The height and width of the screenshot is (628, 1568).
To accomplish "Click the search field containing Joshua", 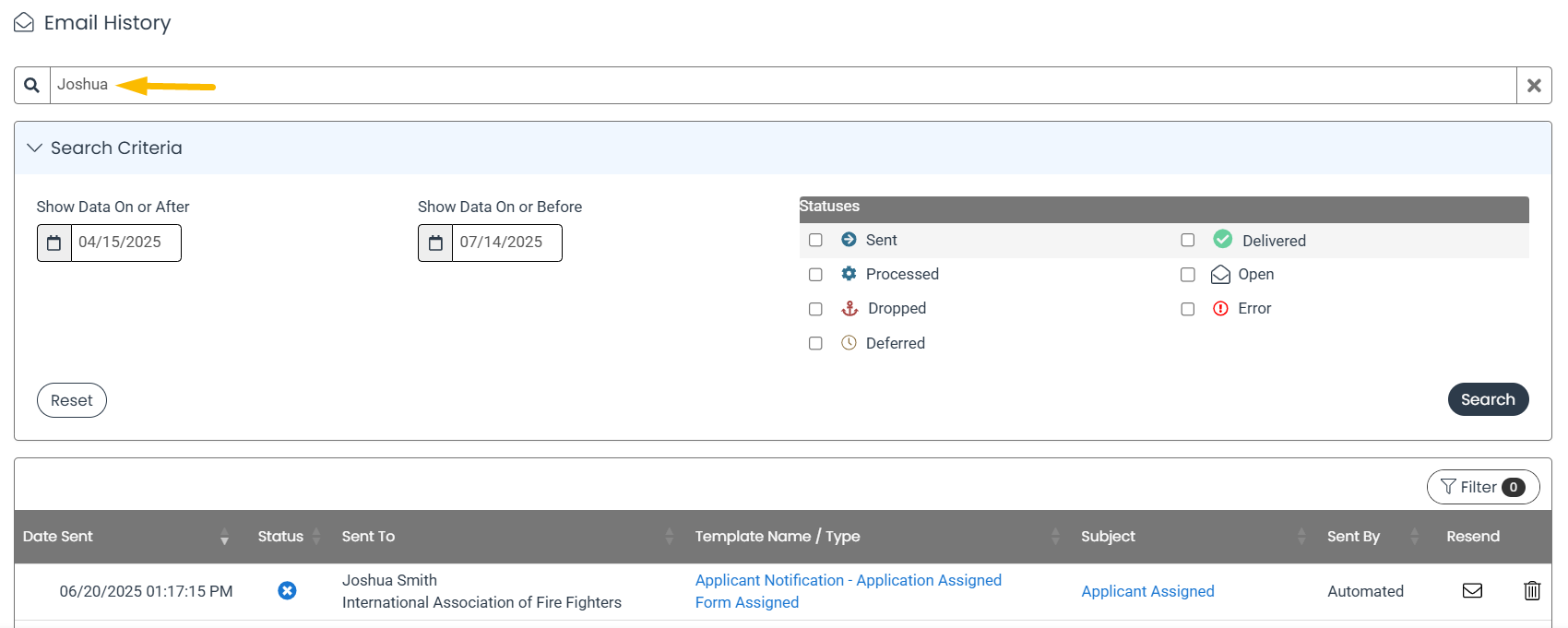I will tap(783, 85).
